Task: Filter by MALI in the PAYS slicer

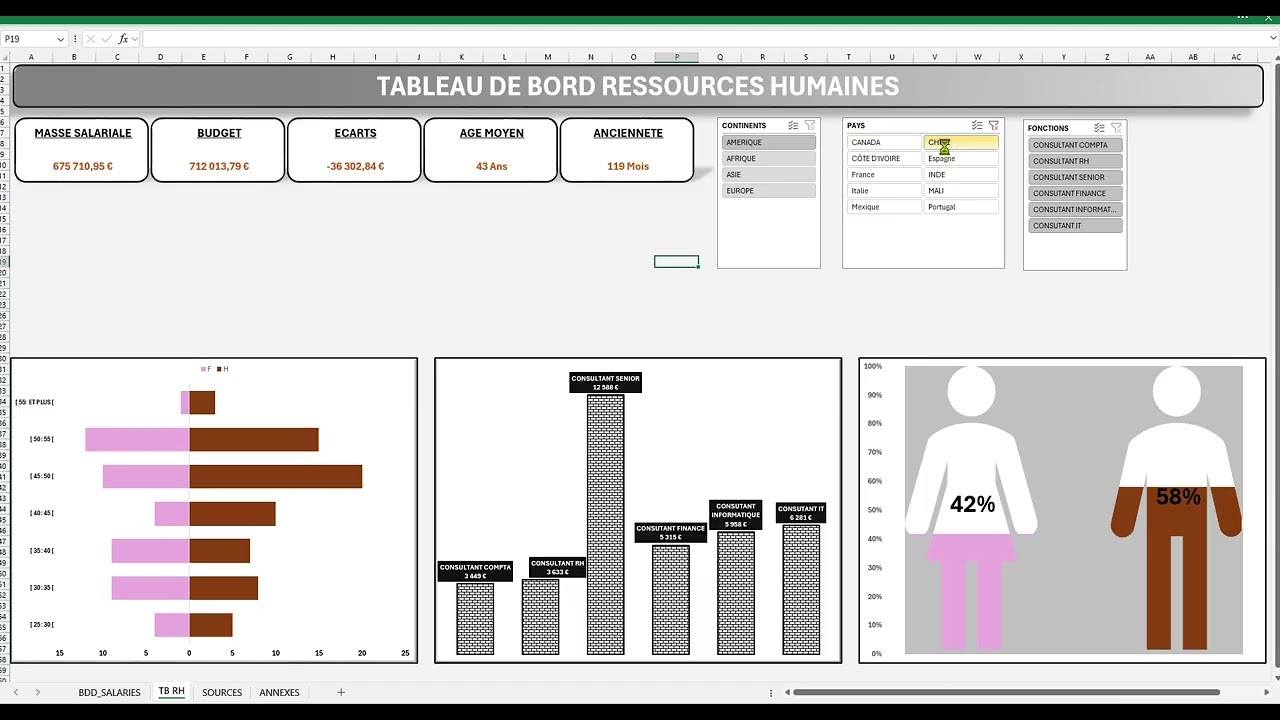Action: tap(961, 190)
